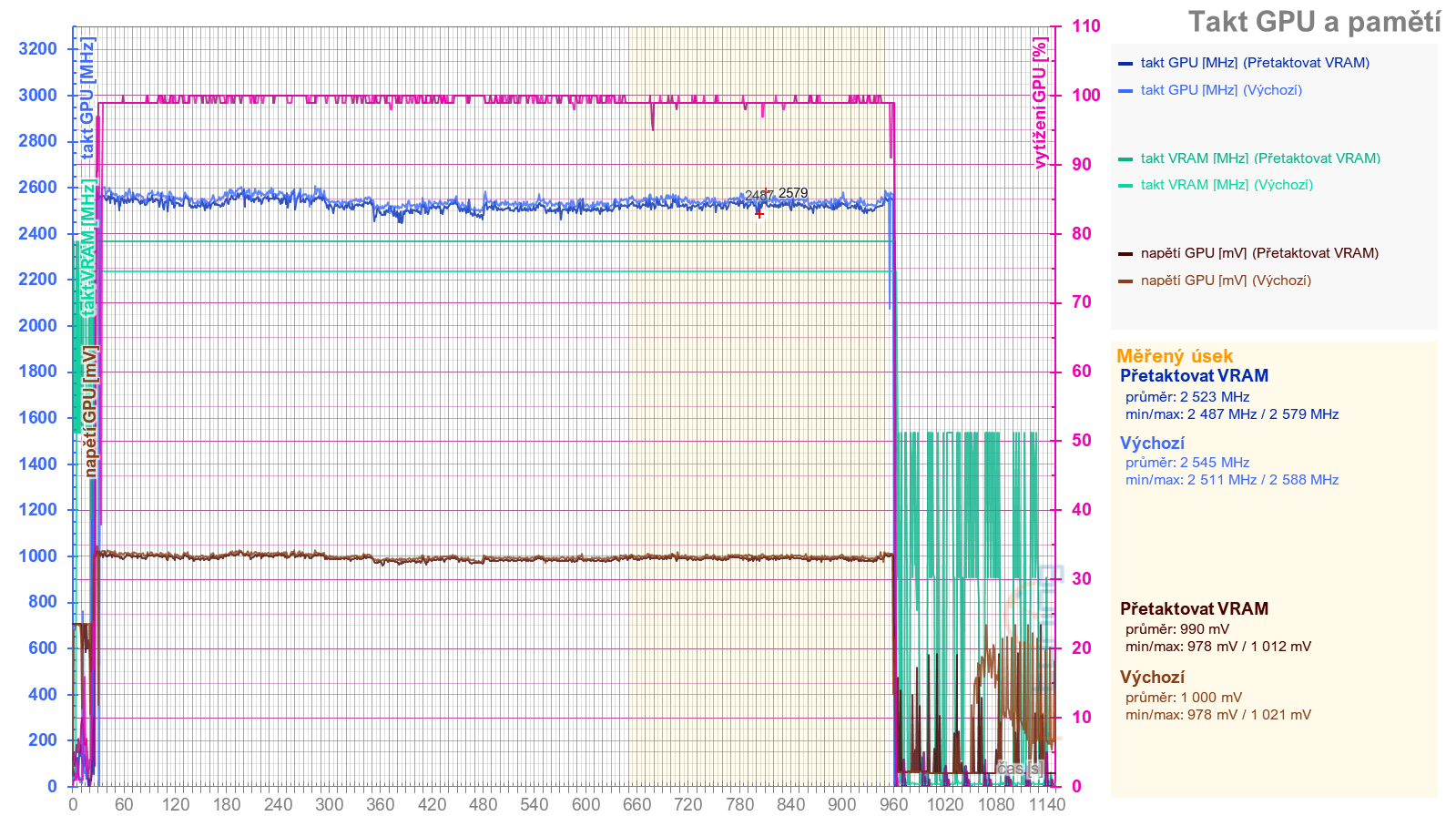The height and width of the screenshot is (816, 1456).
Task: Click time axis tick value 660
Action: (636, 804)
